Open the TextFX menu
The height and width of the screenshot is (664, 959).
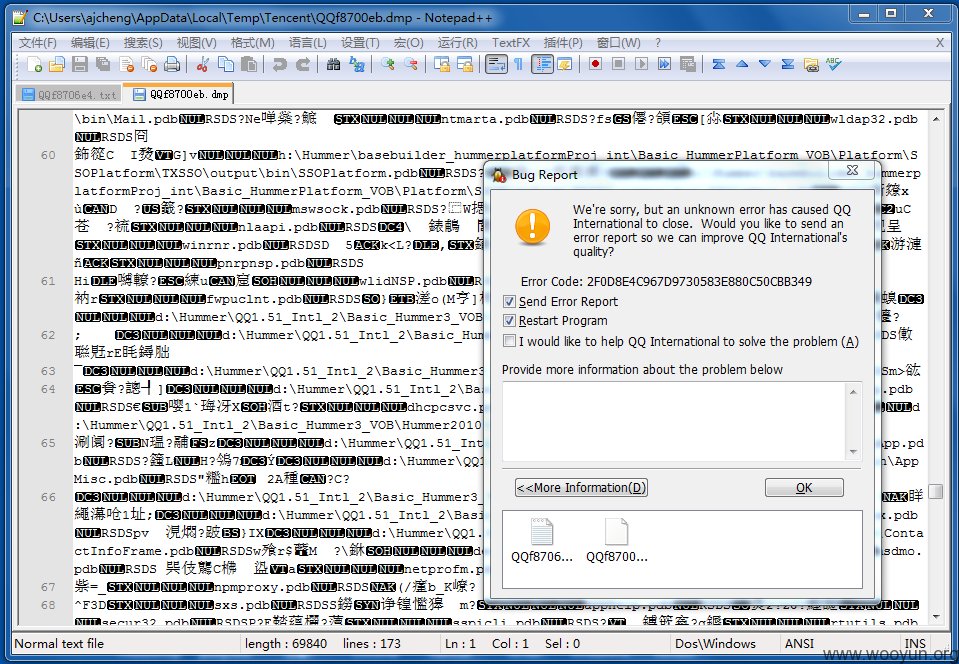511,43
